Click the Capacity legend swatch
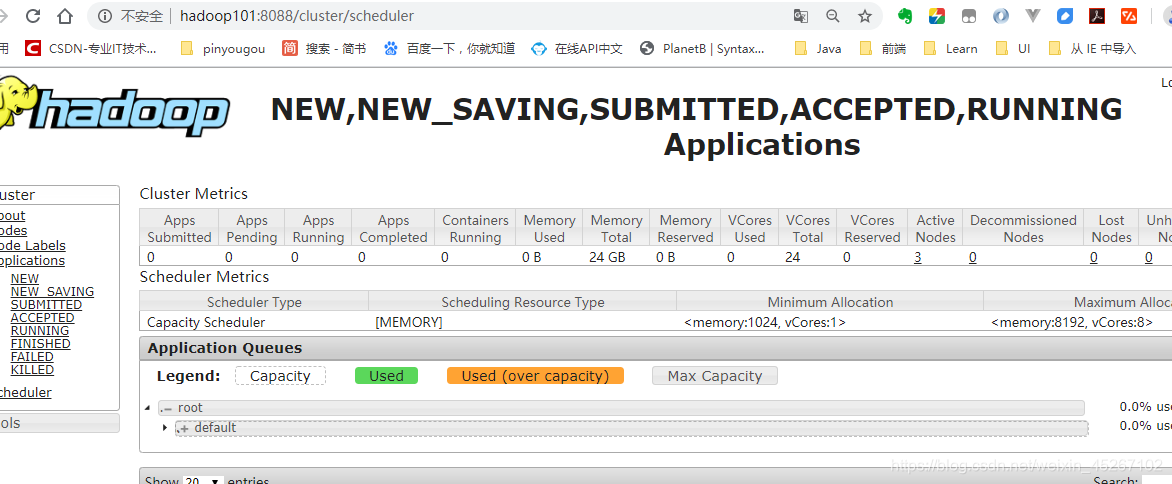Viewport: 1172px width, 484px height. point(280,376)
